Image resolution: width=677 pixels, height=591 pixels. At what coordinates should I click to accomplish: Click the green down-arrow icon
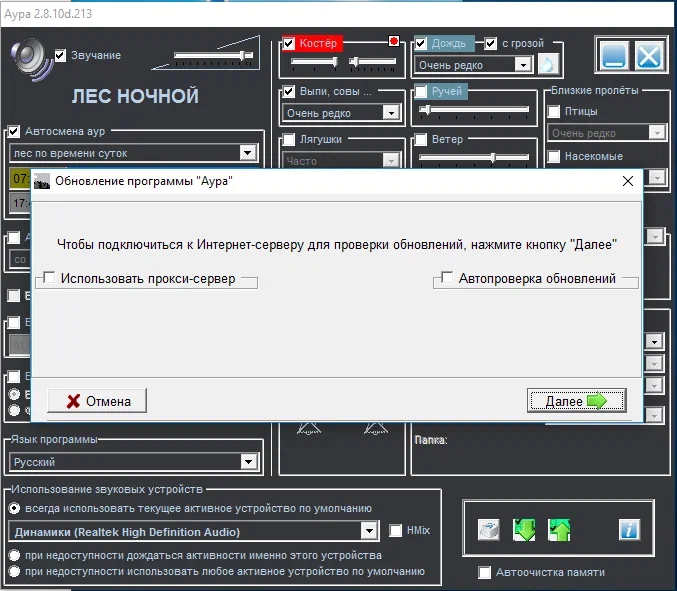[x=525, y=530]
